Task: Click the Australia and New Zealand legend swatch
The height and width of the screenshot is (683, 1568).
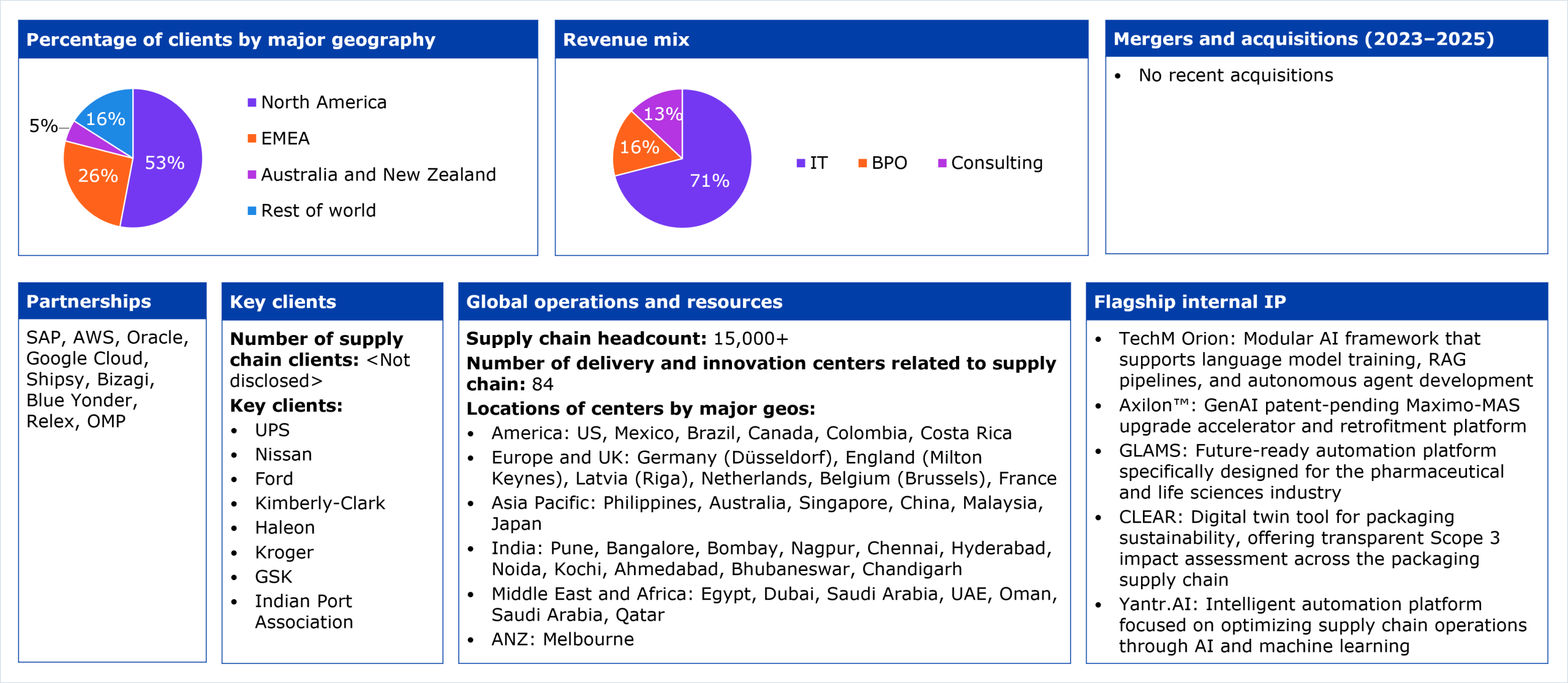Action: [x=252, y=175]
